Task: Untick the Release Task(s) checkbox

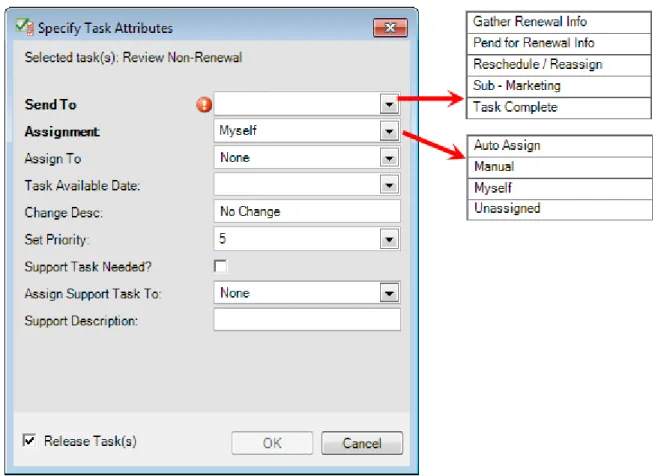Action: coord(29,440)
